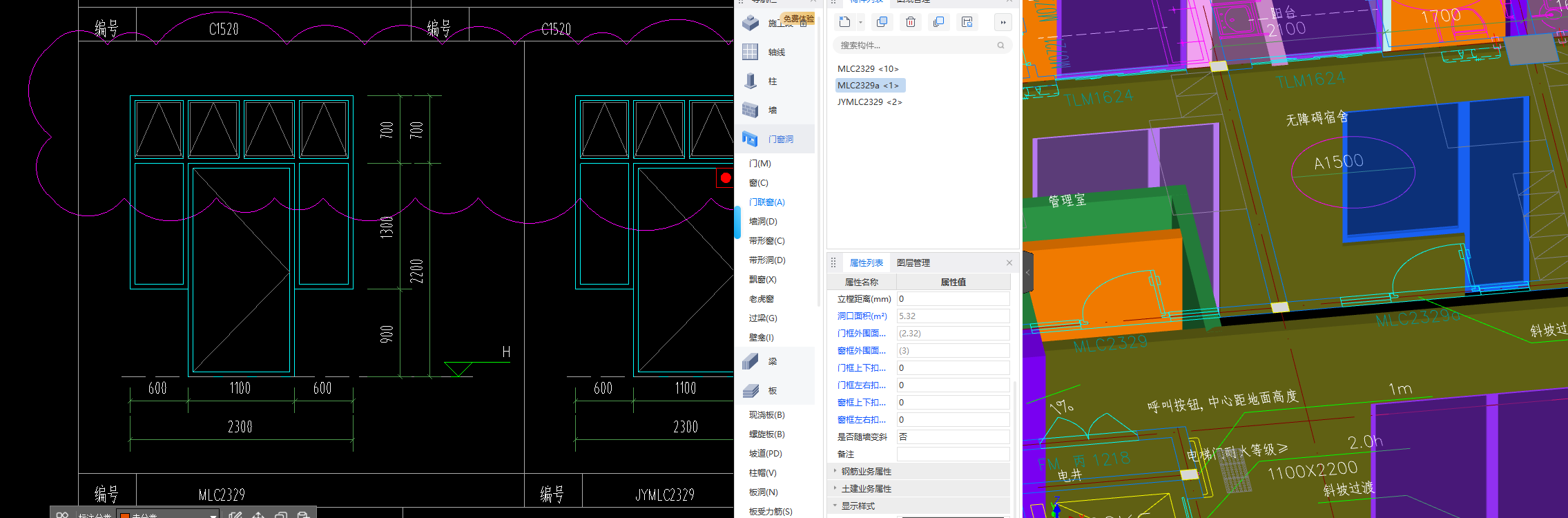The image size is (1568, 518).
Task: Close the properties panel
Action: (x=1009, y=263)
